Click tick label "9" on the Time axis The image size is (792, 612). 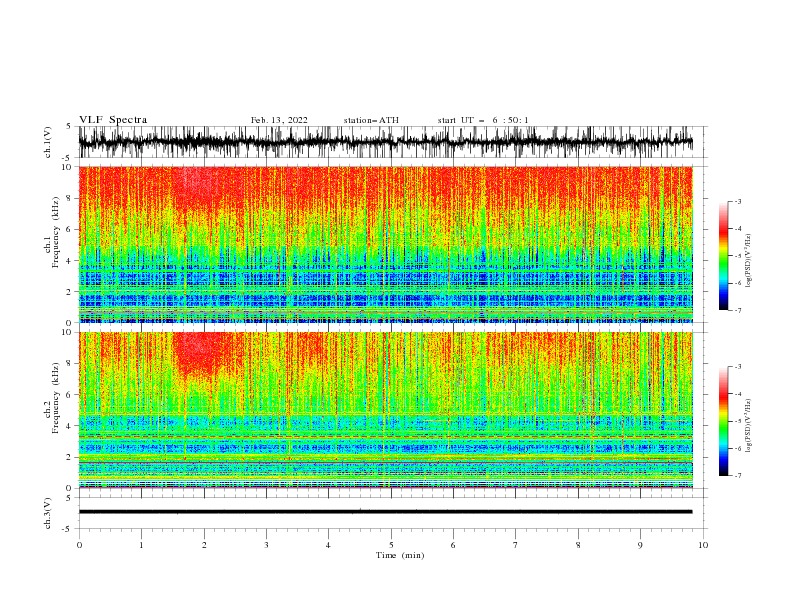click(x=640, y=545)
